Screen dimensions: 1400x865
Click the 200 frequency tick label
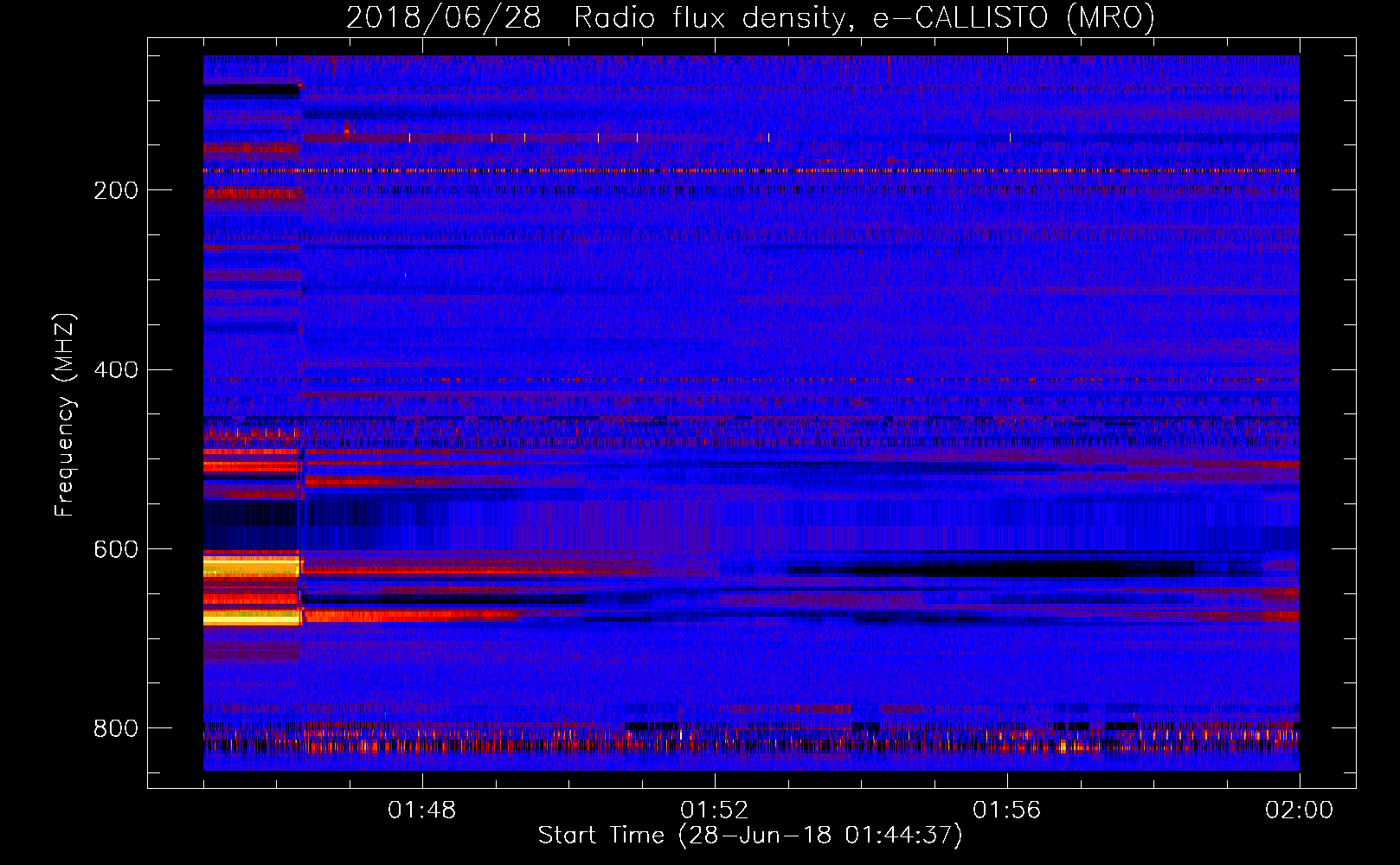116,190
